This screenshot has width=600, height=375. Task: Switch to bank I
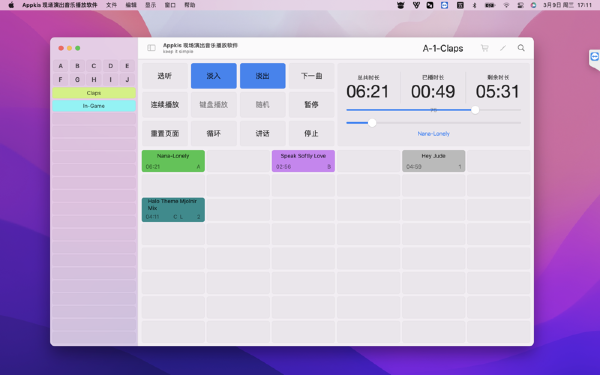111,80
